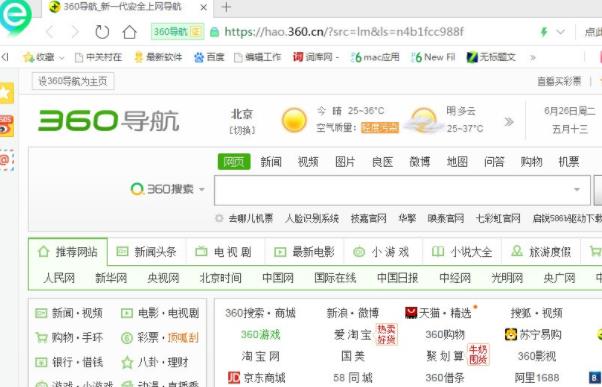Open a new tab with plus button
This screenshot has width=602, height=387.
(227, 7)
